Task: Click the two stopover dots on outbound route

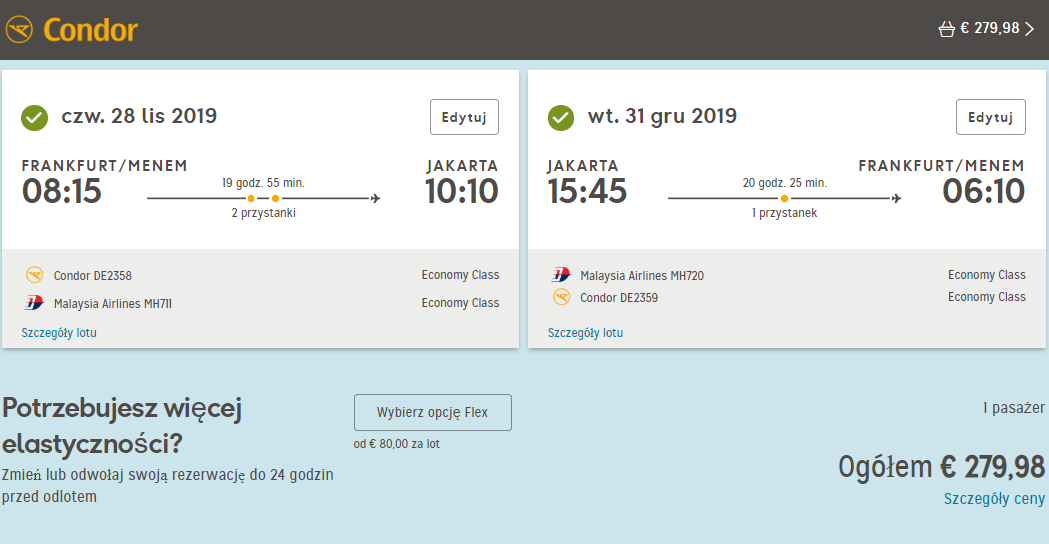Action: click(263, 198)
